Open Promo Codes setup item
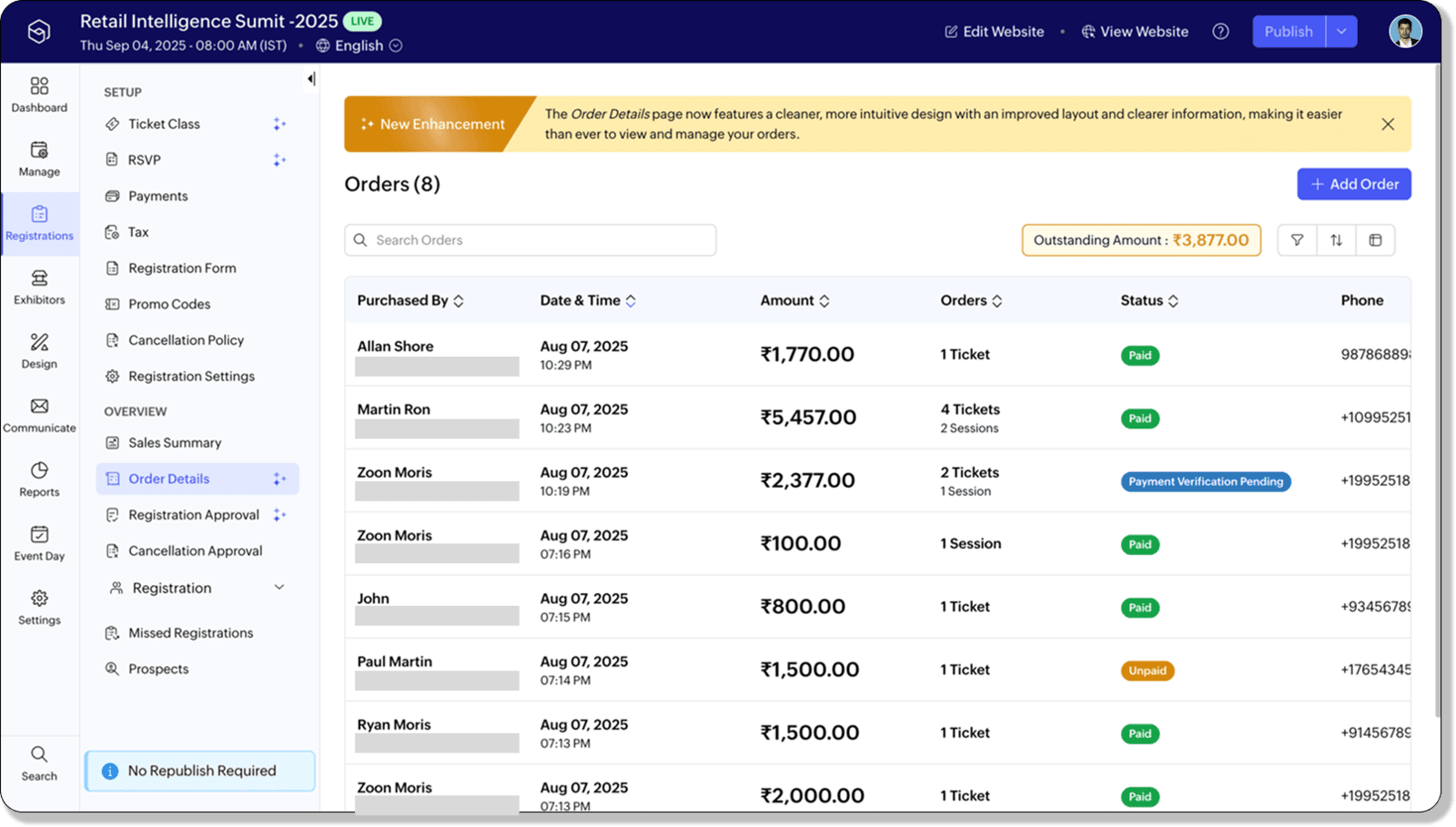 click(x=169, y=304)
